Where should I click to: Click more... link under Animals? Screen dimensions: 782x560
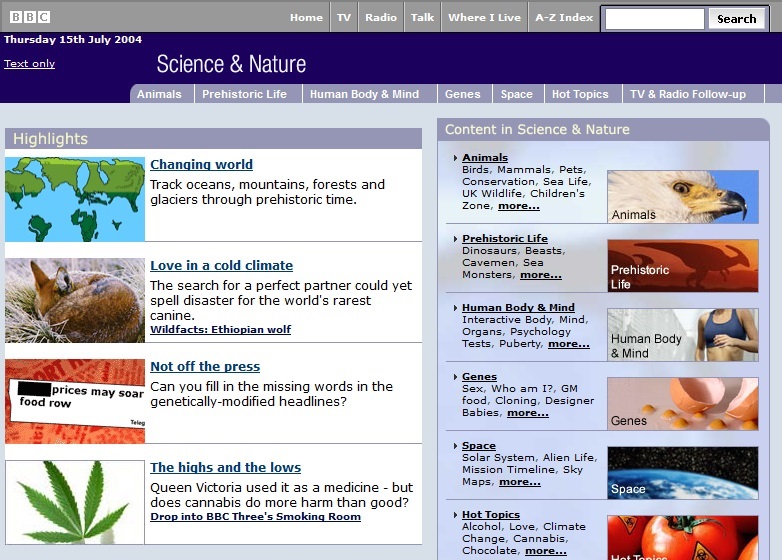click(519, 206)
